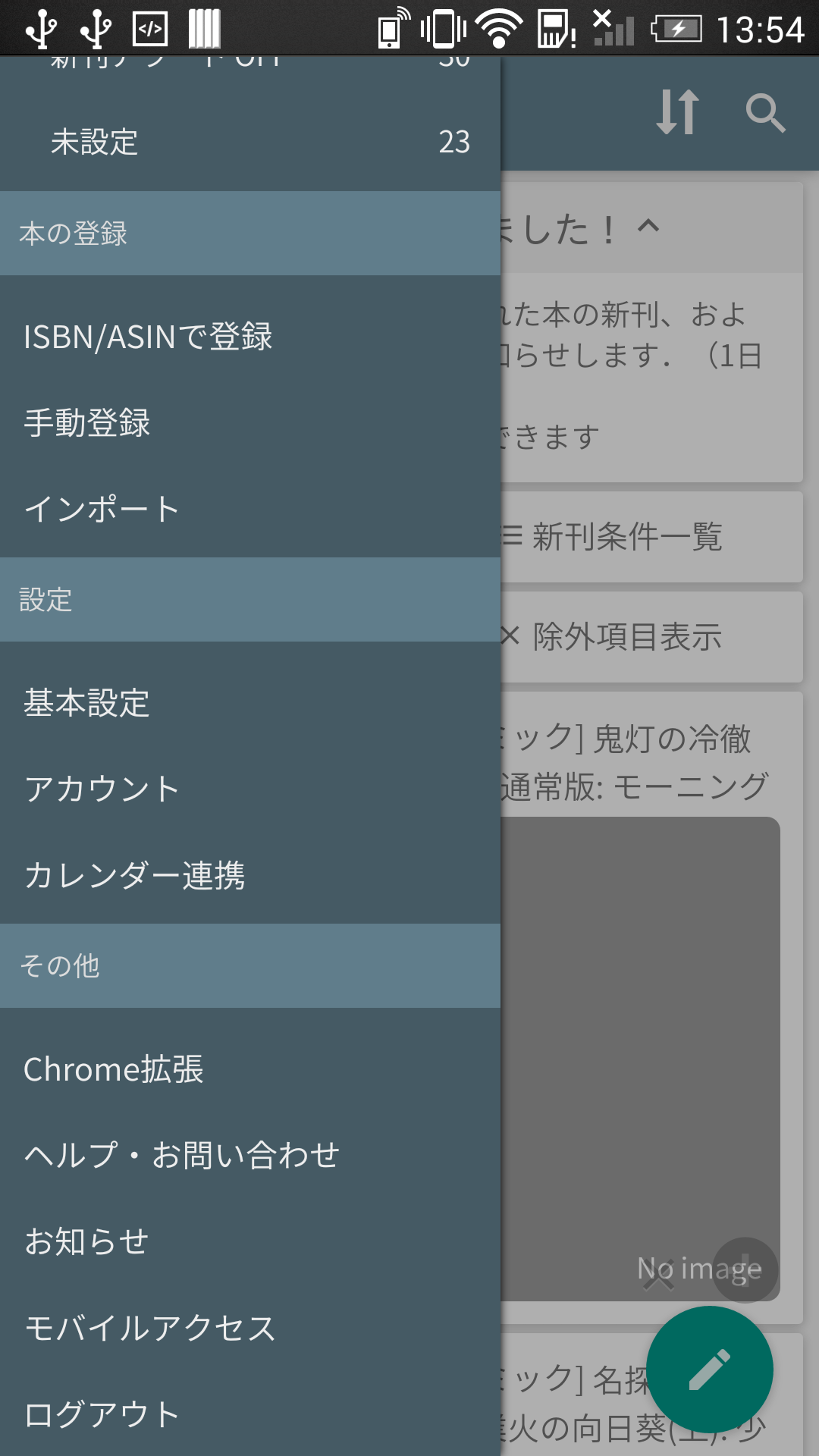Tap ログアウト to sign out
The width and height of the screenshot is (819, 1456).
102,1415
